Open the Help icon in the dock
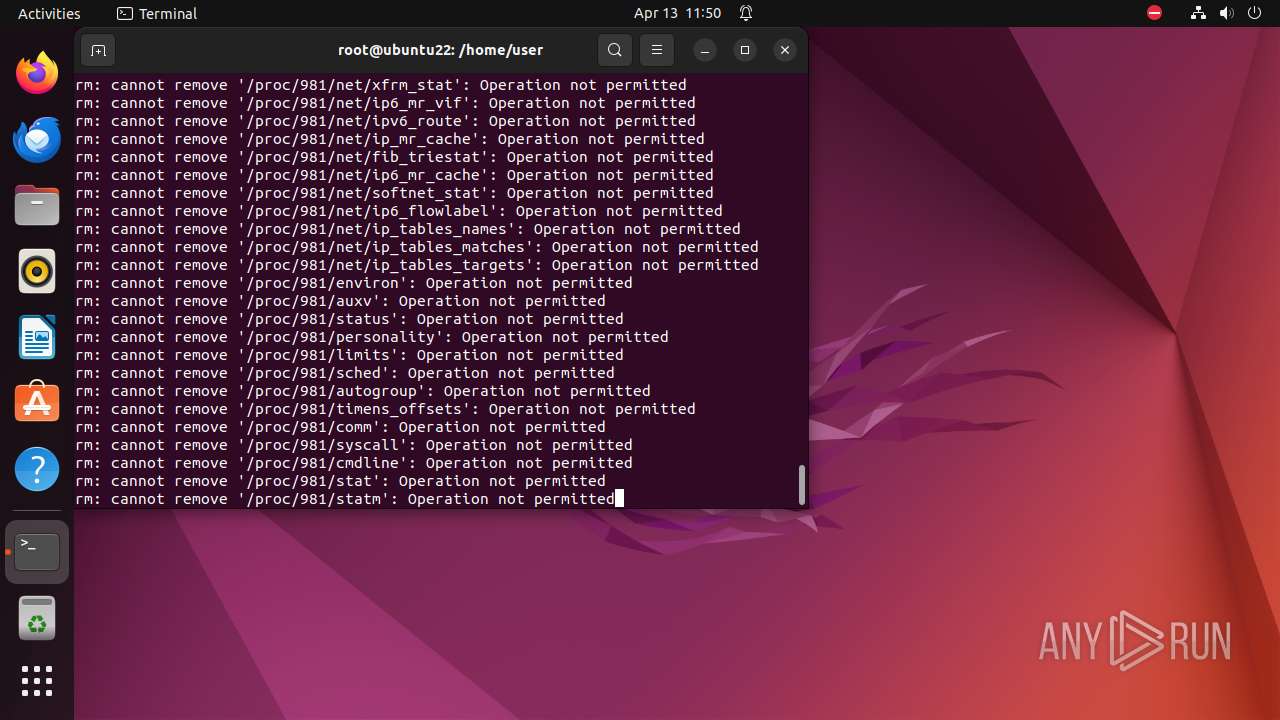The image size is (1280, 720). click(x=37, y=469)
